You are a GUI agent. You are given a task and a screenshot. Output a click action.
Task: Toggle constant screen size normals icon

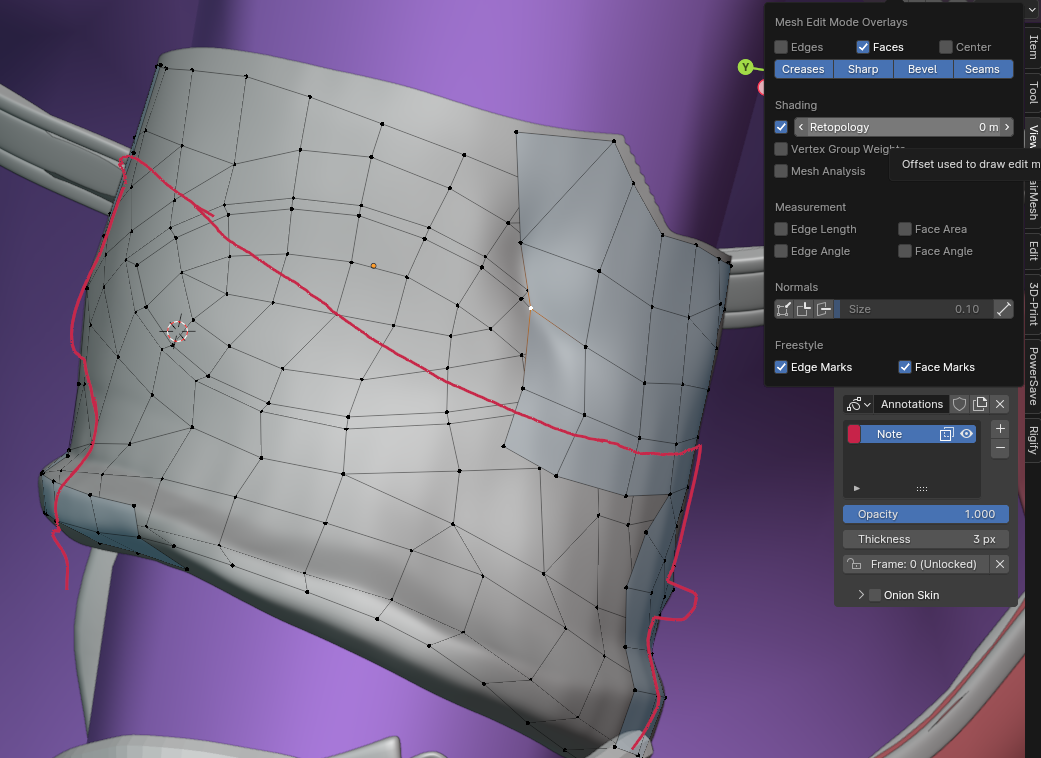tap(1003, 309)
